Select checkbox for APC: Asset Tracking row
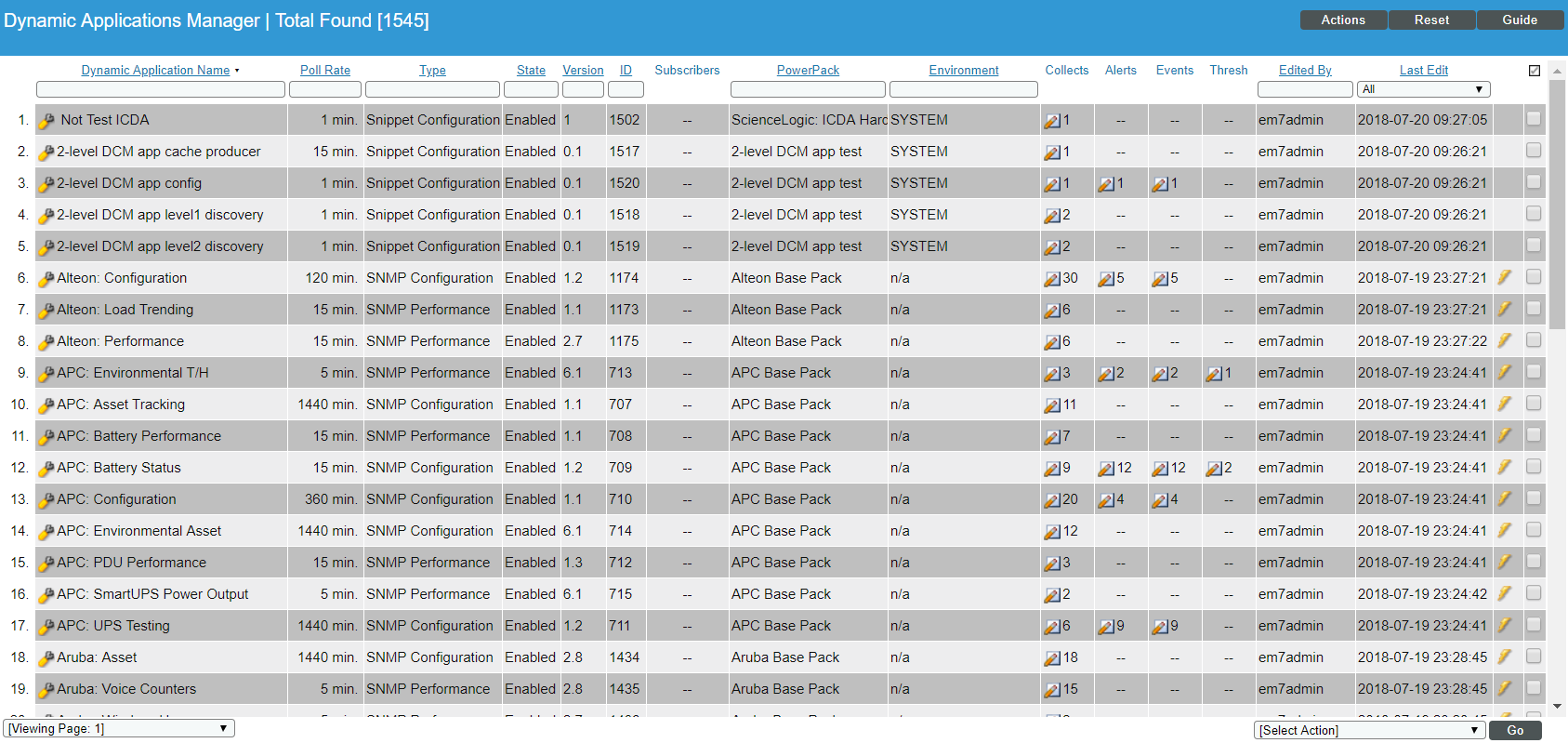 pos(1534,404)
